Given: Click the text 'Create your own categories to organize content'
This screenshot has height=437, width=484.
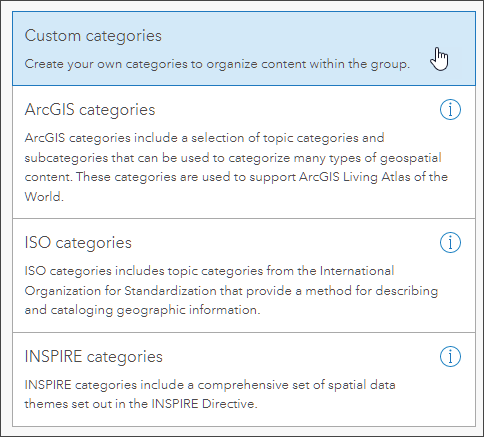Looking at the screenshot, I should point(165,64).
